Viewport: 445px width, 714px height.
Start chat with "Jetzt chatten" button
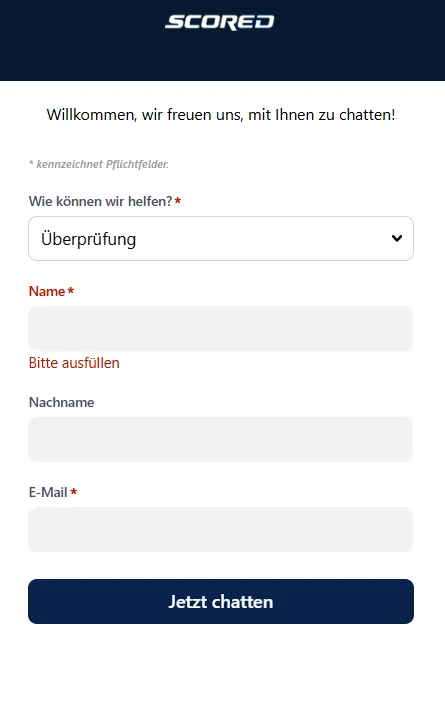pos(221,602)
